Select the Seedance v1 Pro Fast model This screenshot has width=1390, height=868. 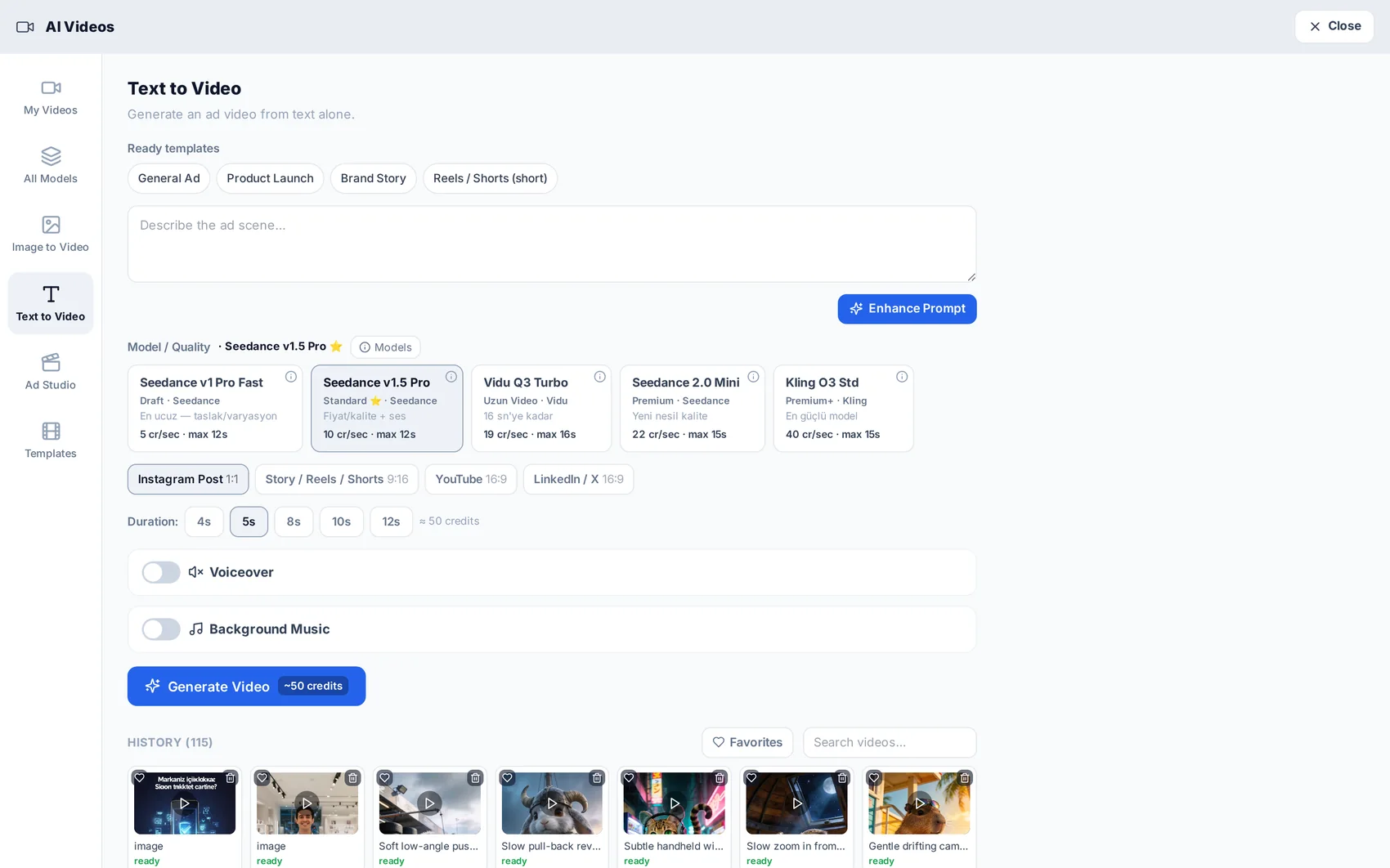(215, 408)
